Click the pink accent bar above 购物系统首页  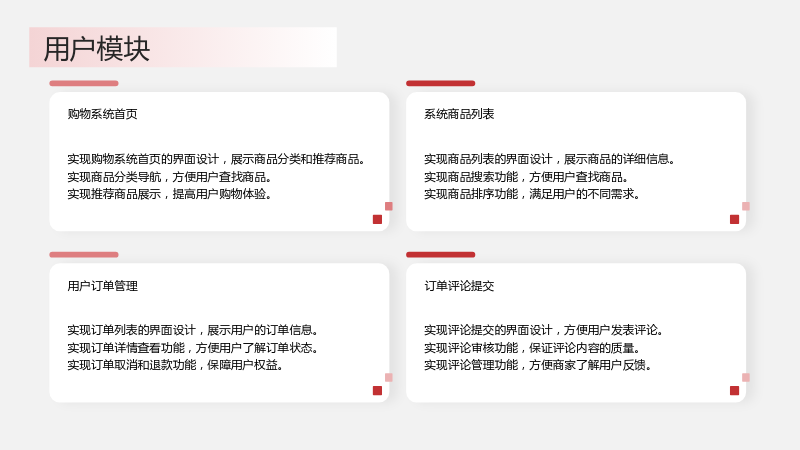pyautogui.click(x=84, y=83)
